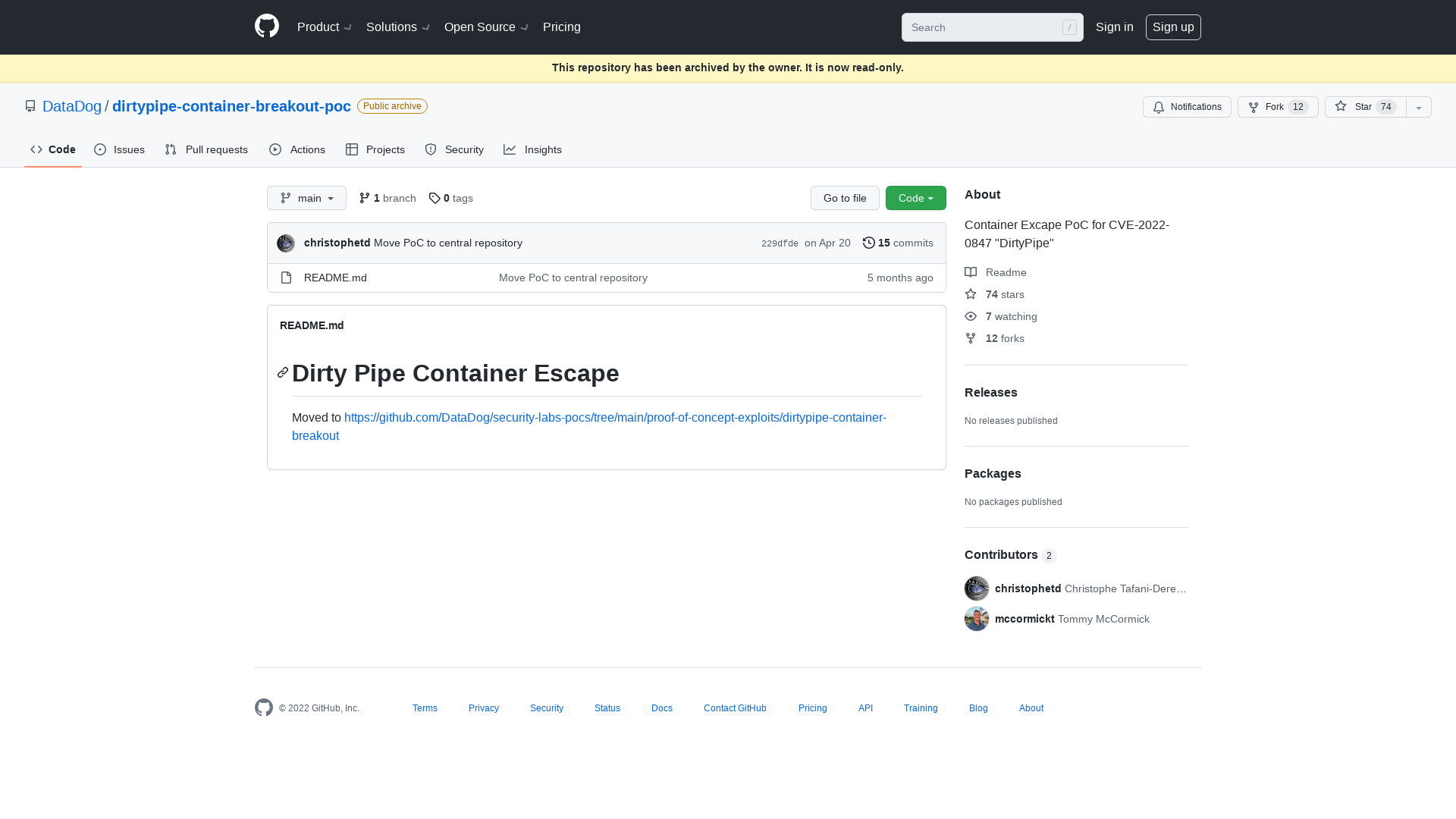Open the Insights tab
The image size is (1456, 819).
pos(532,149)
